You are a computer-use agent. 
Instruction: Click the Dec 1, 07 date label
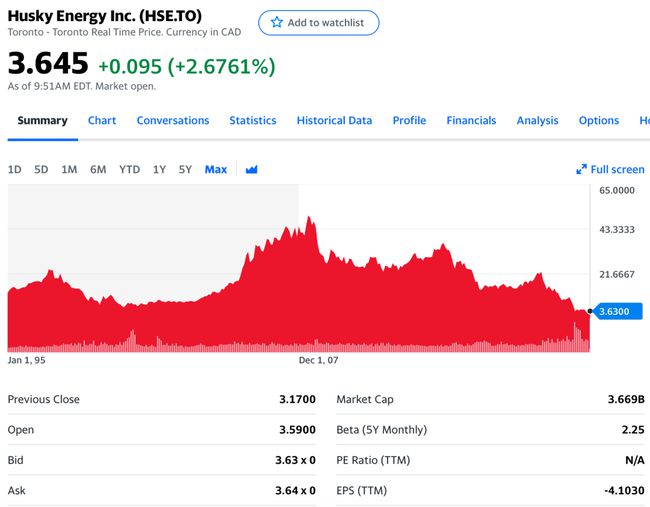318,360
